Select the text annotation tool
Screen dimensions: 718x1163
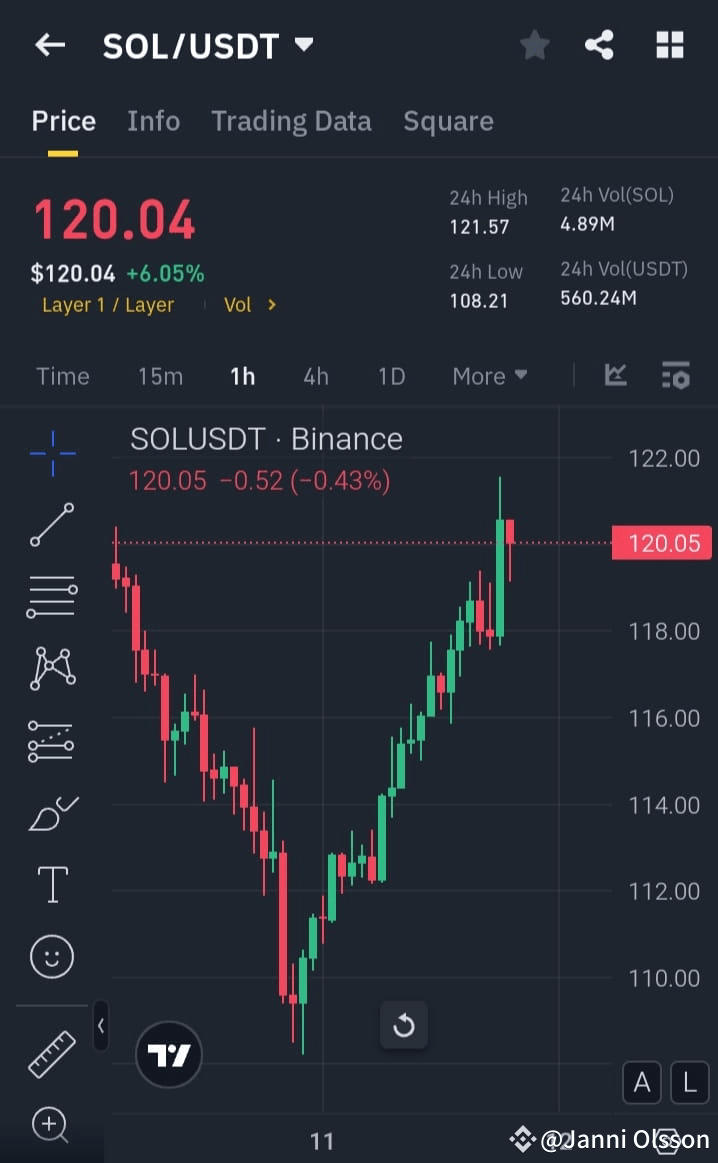point(51,884)
